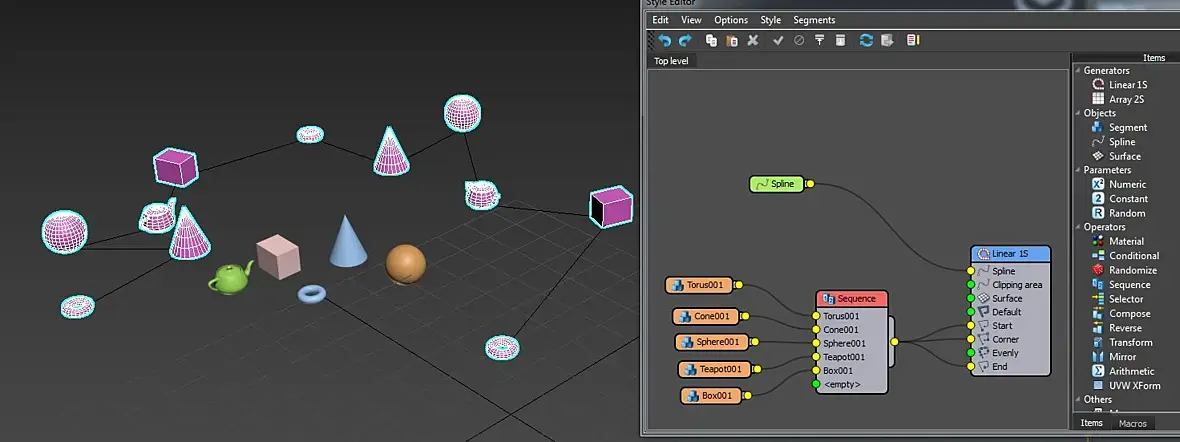Switch to the Items tab at the bottom

(x=1091, y=423)
